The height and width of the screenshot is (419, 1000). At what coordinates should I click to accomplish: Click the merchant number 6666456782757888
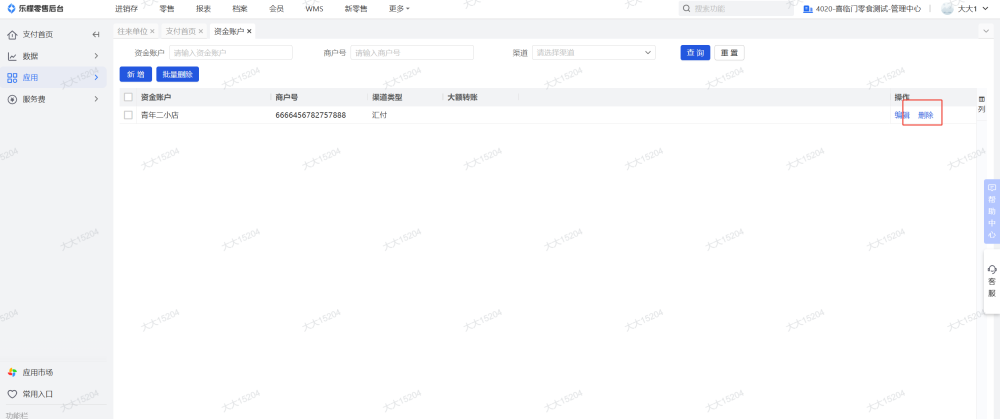[311, 115]
